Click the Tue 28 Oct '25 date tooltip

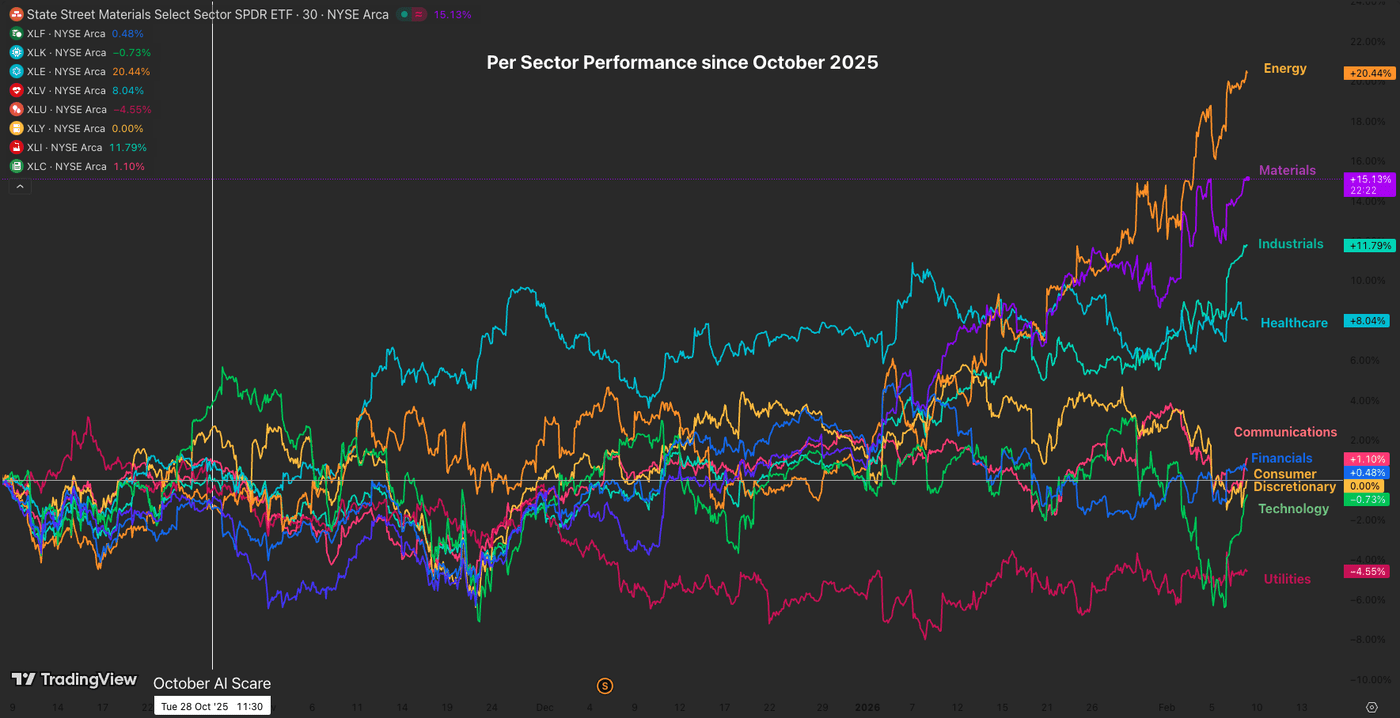point(211,705)
